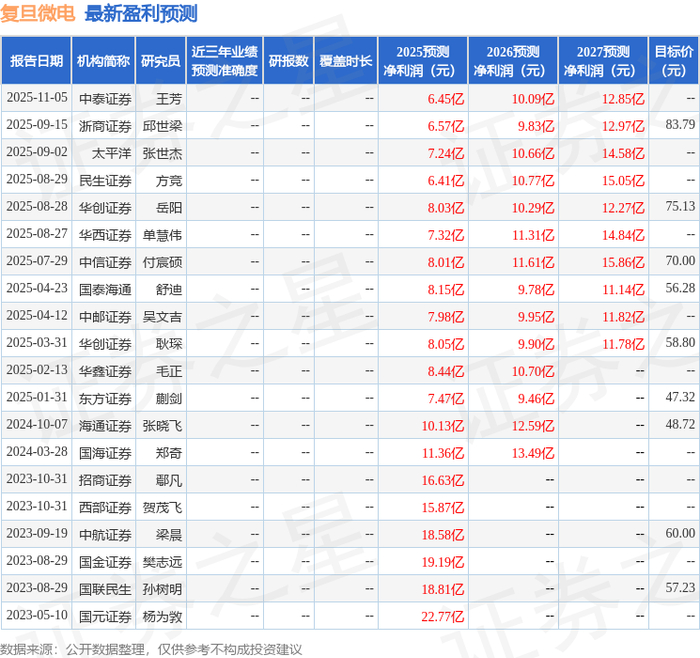Click the 复旦微电 stock name title

pos(38,13)
